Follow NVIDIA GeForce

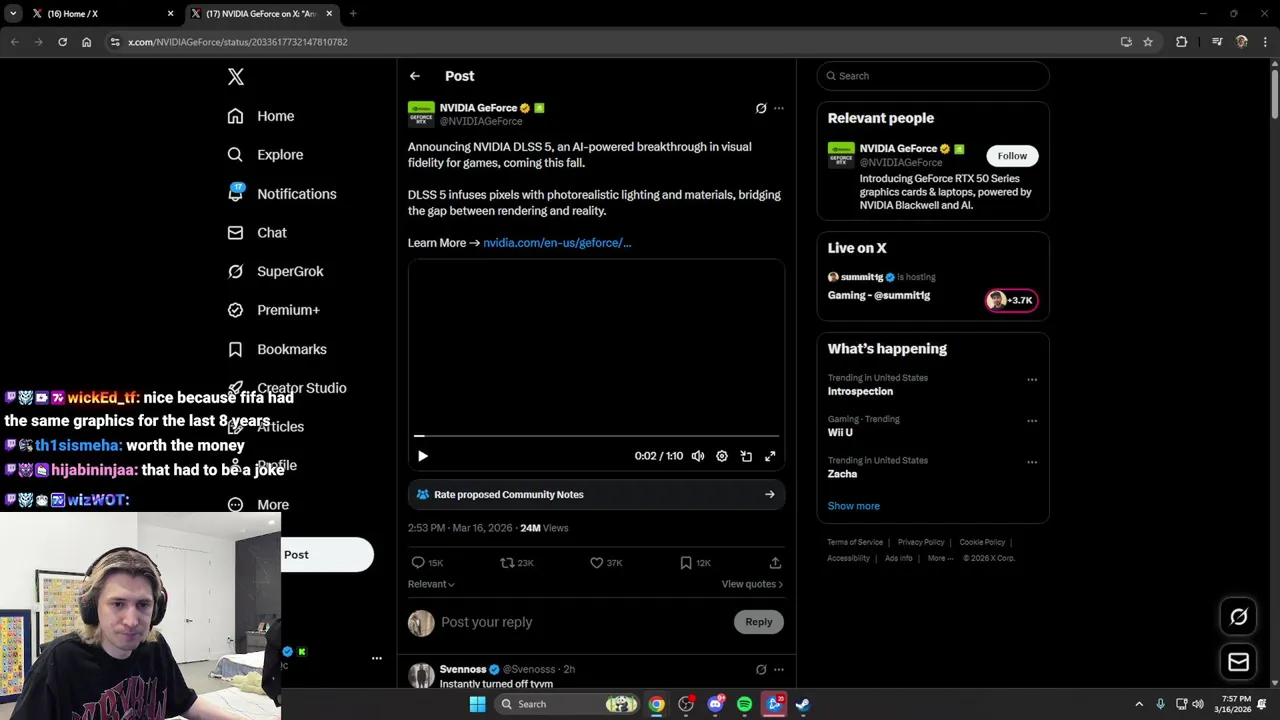1012,156
